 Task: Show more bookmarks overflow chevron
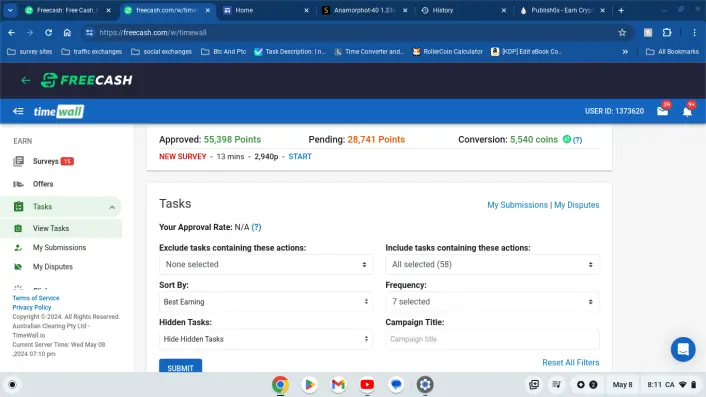625,52
